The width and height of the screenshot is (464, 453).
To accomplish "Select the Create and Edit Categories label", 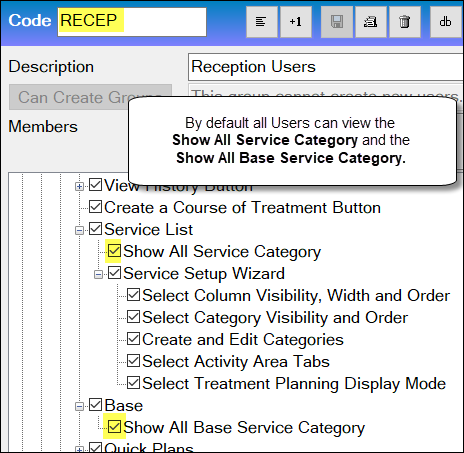I will point(243,340).
